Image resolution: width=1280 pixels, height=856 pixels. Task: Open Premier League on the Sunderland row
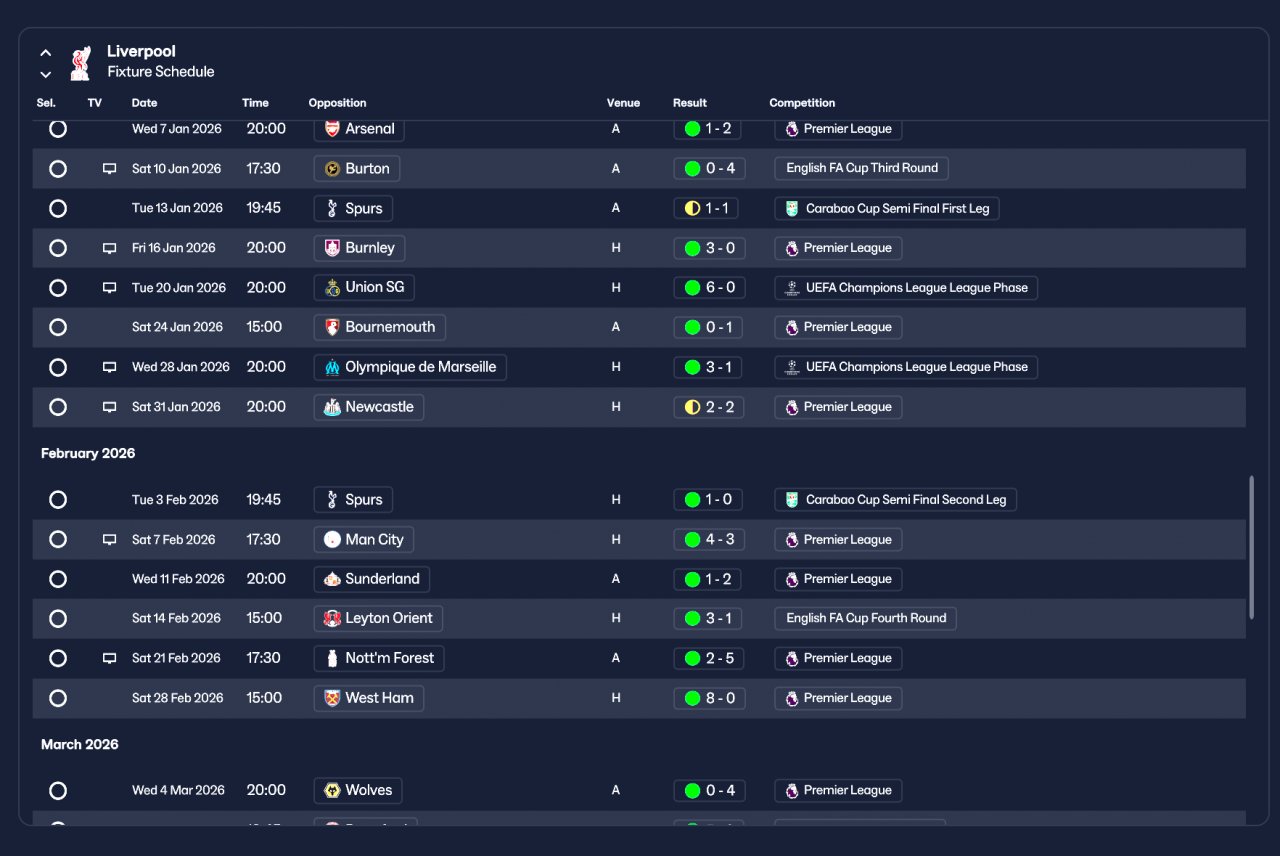[x=838, y=579]
